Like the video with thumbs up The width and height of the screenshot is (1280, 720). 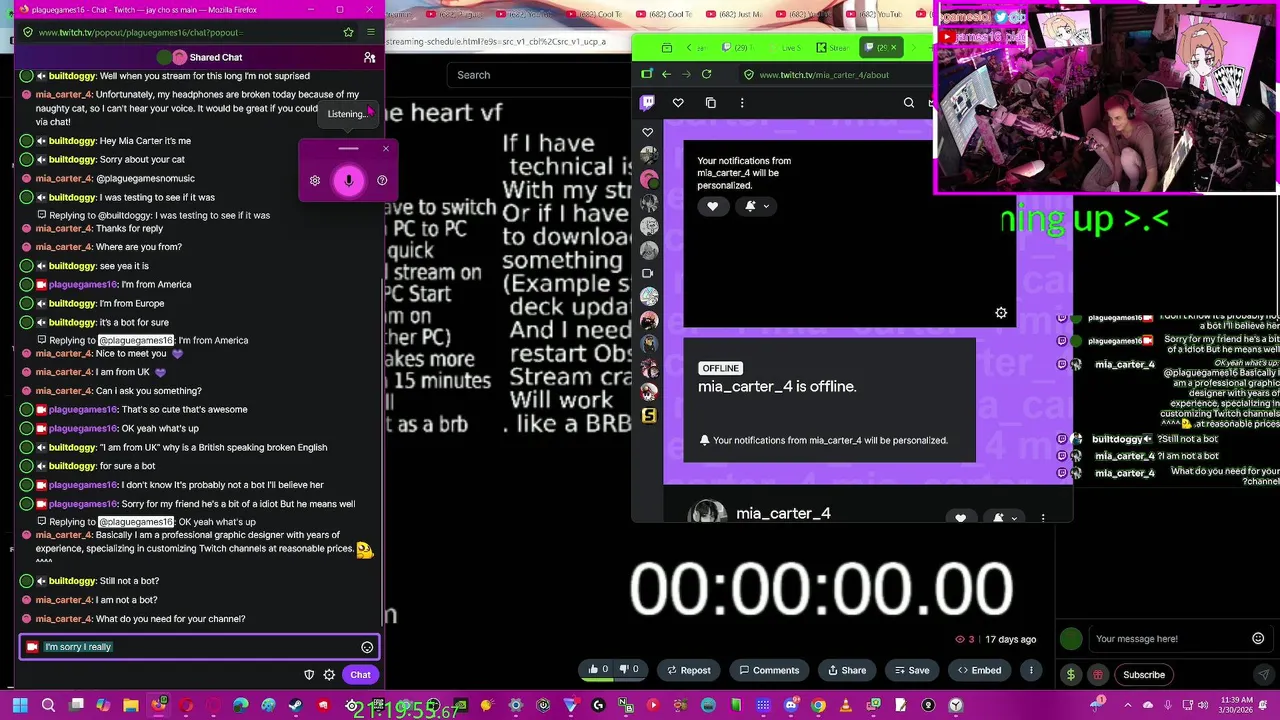click(x=598, y=670)
